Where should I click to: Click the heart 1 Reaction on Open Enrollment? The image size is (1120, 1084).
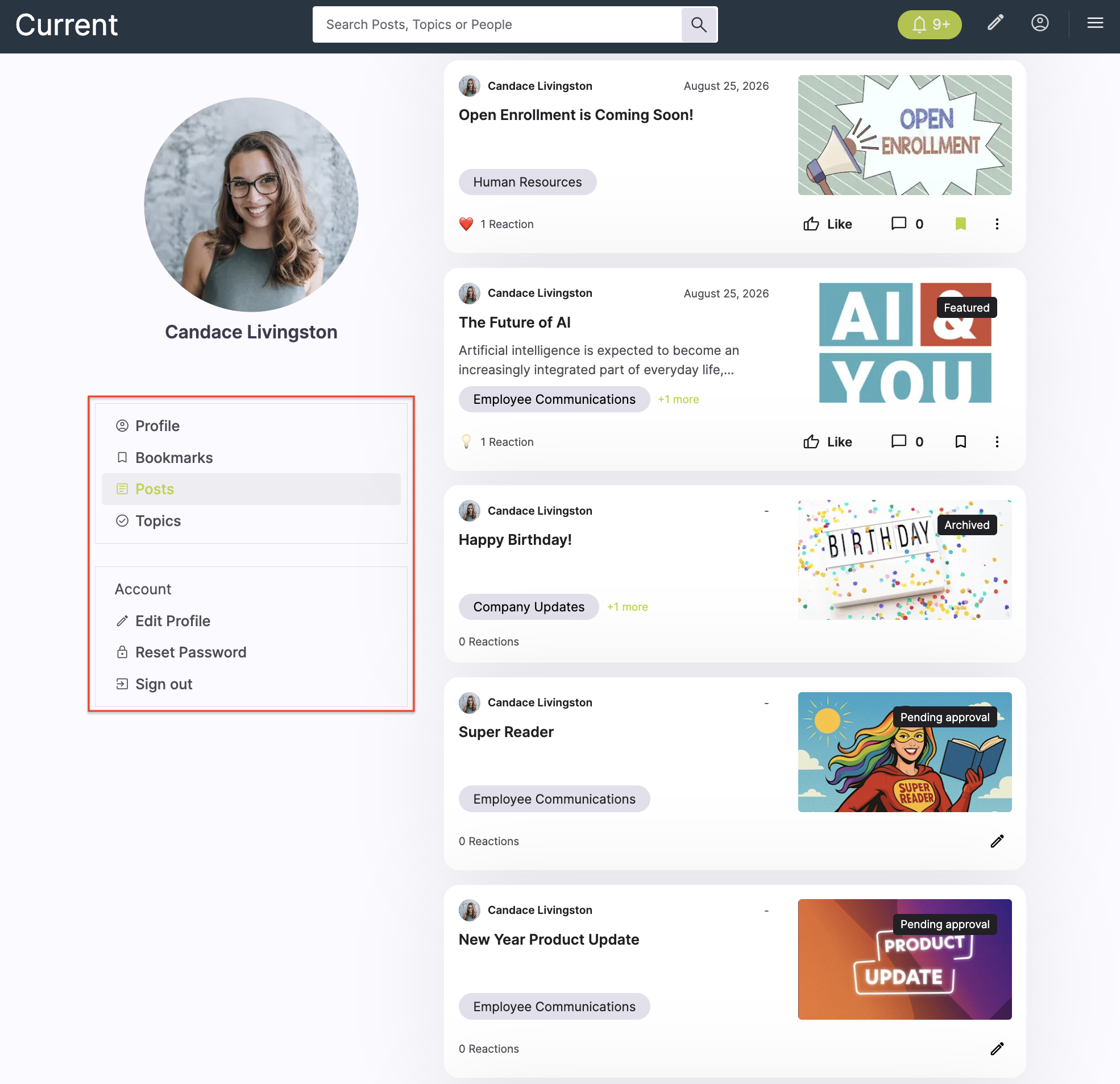496,224
